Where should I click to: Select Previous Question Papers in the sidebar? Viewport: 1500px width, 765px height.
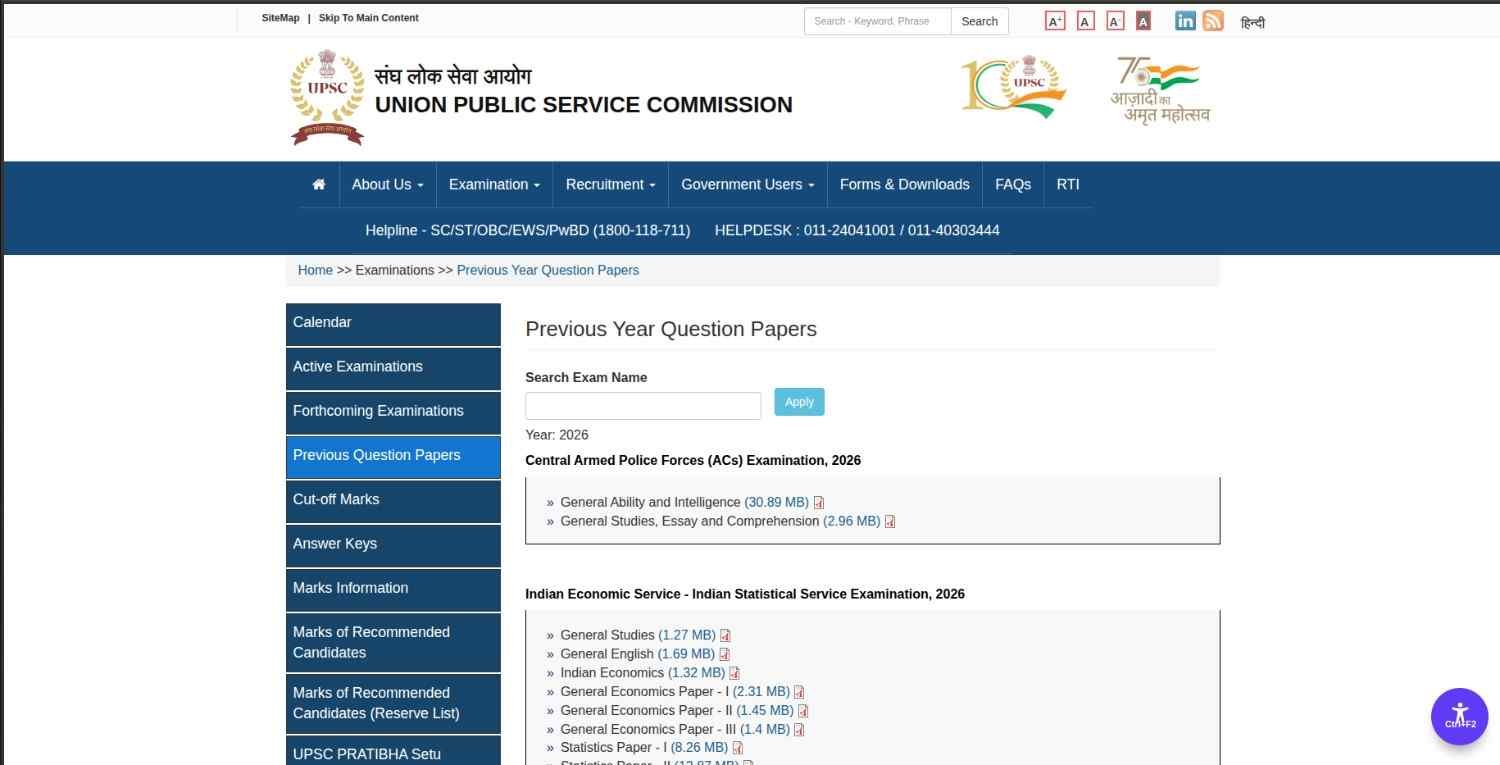coord(393,456)
